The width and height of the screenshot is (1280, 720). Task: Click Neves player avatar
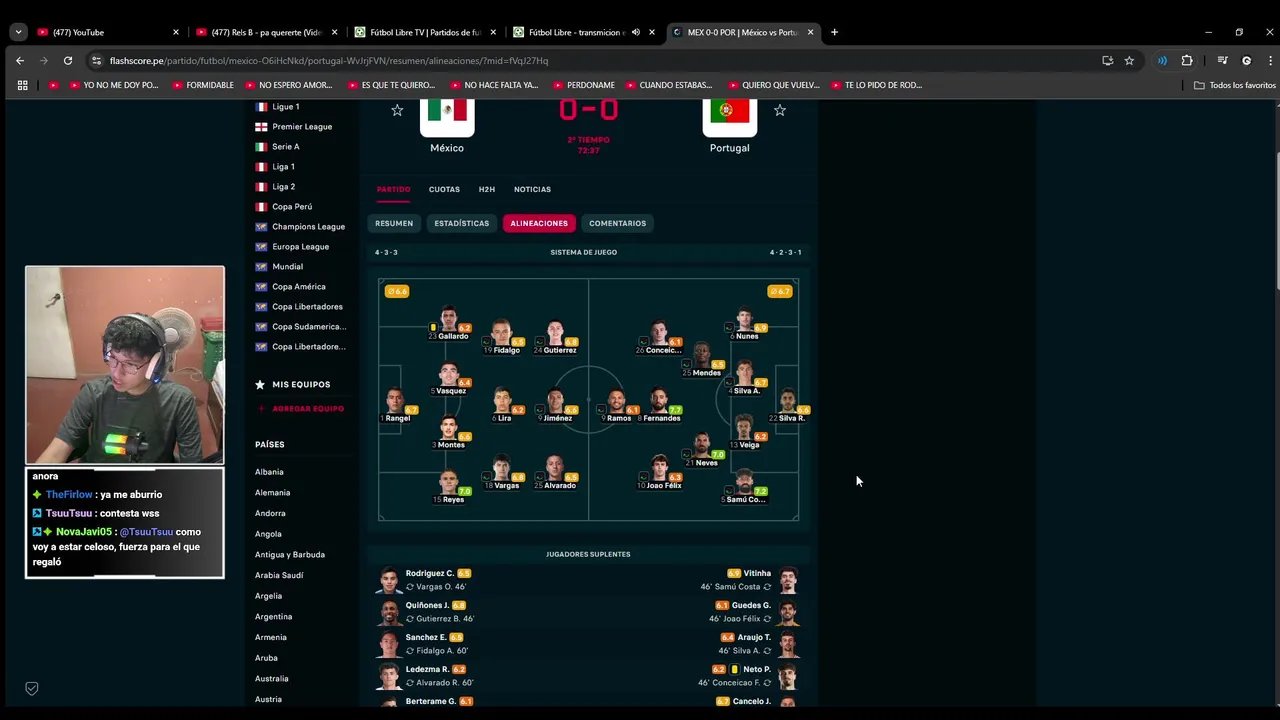click(x=703, y=446)
